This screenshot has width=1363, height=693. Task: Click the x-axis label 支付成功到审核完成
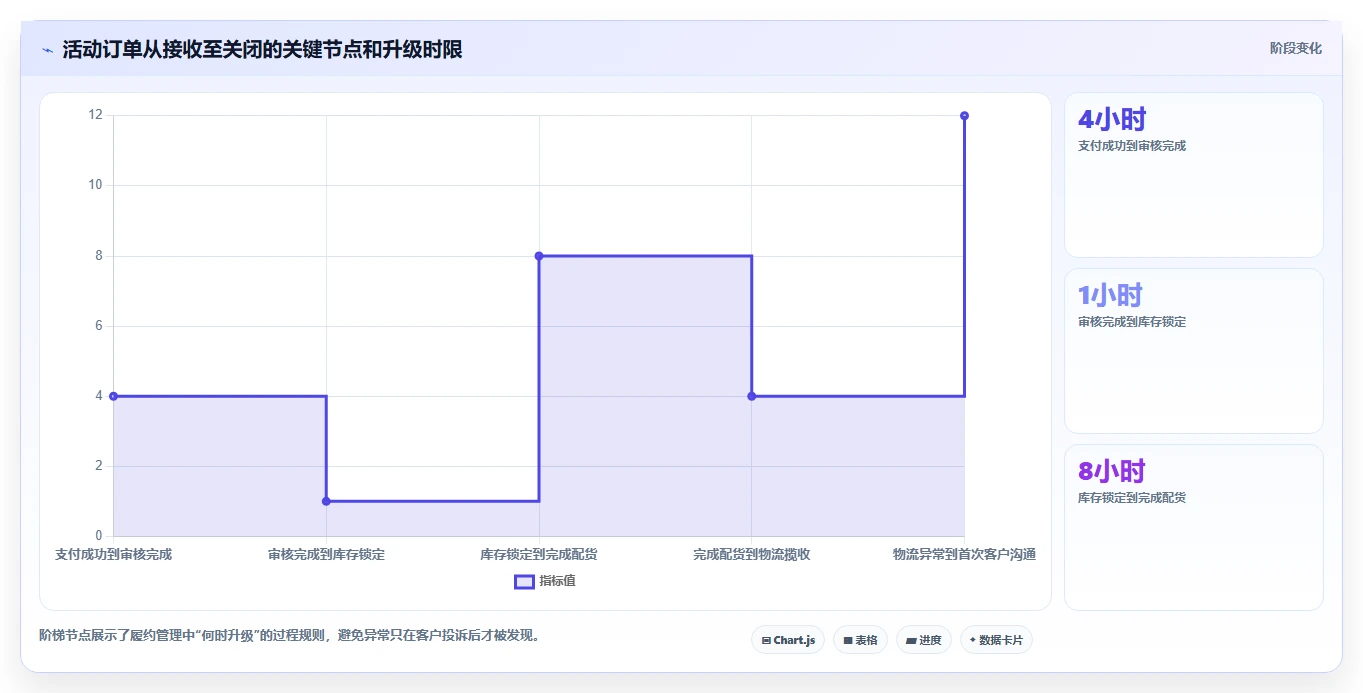pyautogui.click(x=114, y=554)
